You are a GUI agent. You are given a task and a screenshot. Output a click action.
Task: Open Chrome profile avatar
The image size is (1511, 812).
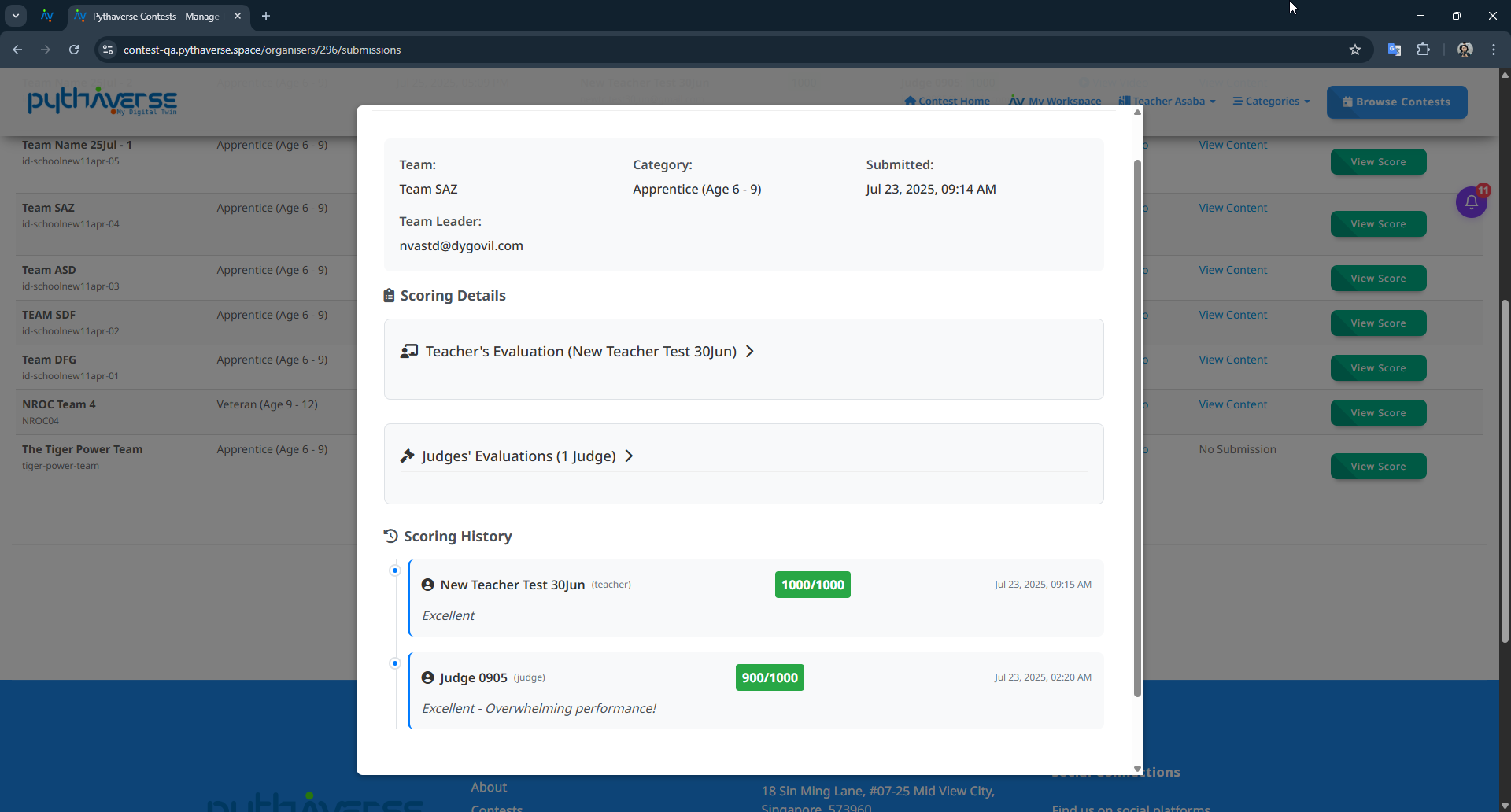pyautogui.click(x=1465, y=50)
